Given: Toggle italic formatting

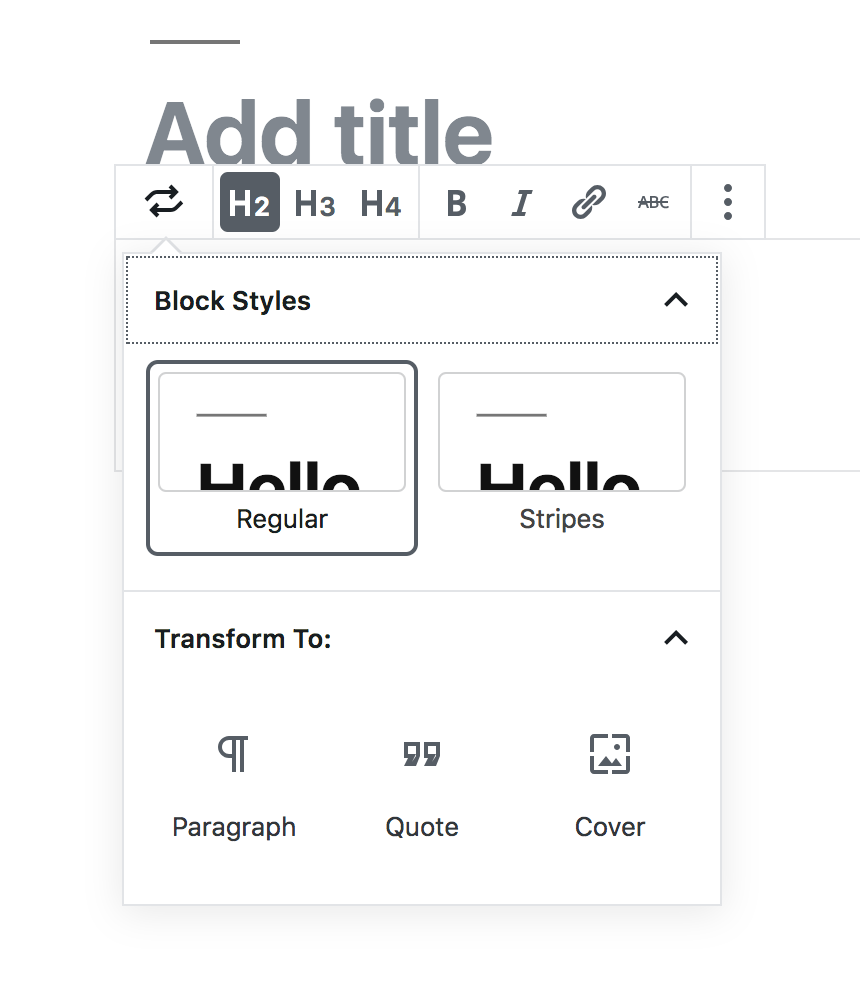Looking at the screenshot, I should tap(521, 203).
